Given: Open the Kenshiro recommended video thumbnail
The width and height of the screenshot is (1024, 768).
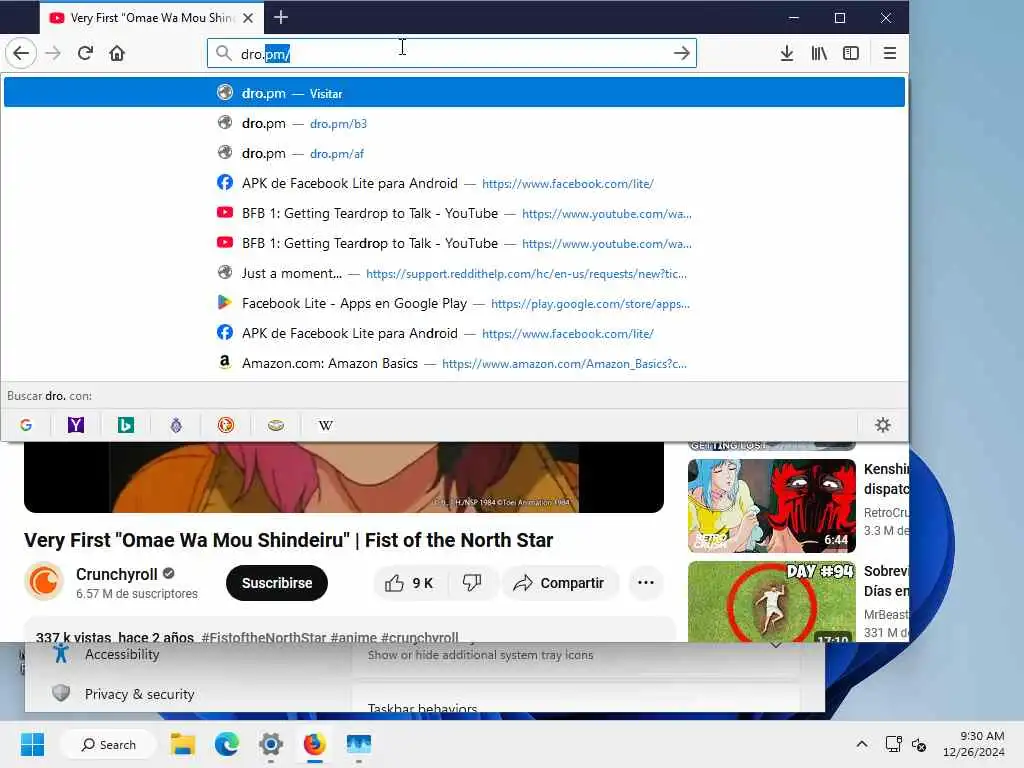Looking at the screenshot, I should pyautogui.click(x=771, y=505).
